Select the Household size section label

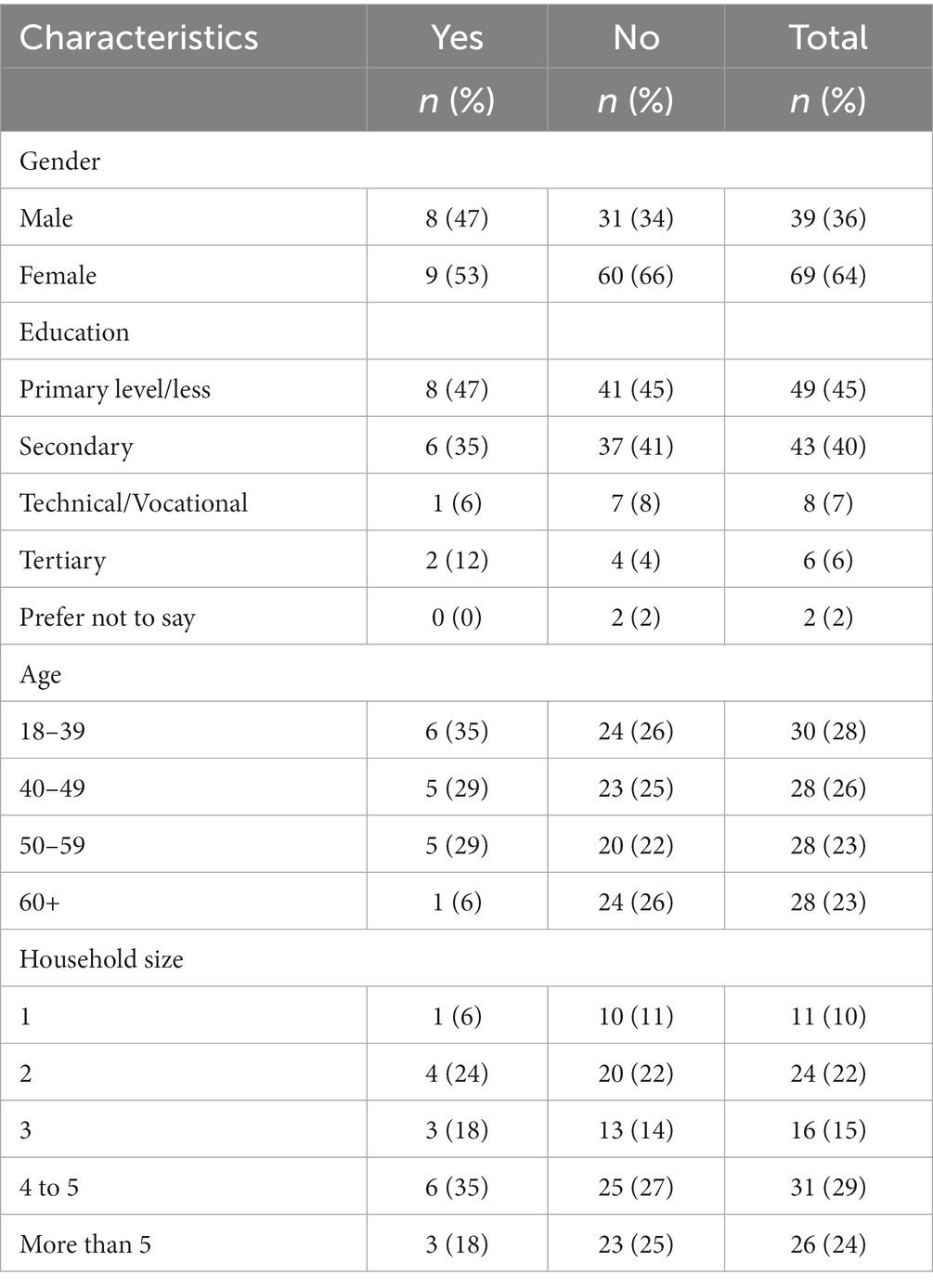coord(101,958)
